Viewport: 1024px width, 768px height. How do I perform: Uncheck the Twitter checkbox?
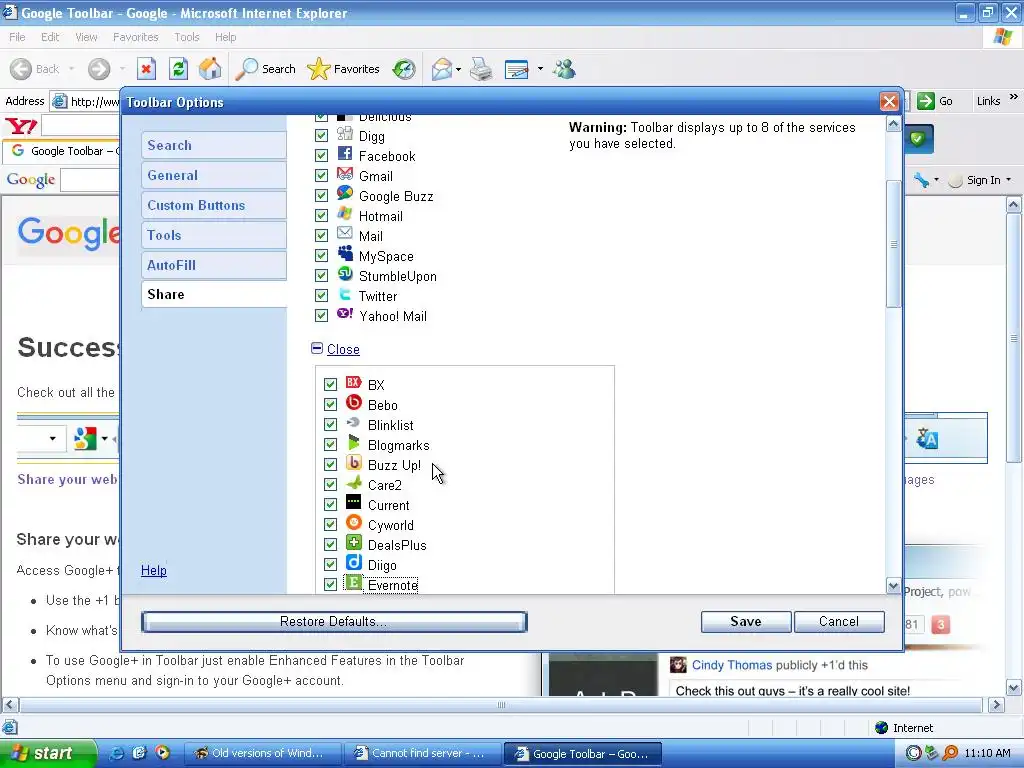[x=321, y=296]
